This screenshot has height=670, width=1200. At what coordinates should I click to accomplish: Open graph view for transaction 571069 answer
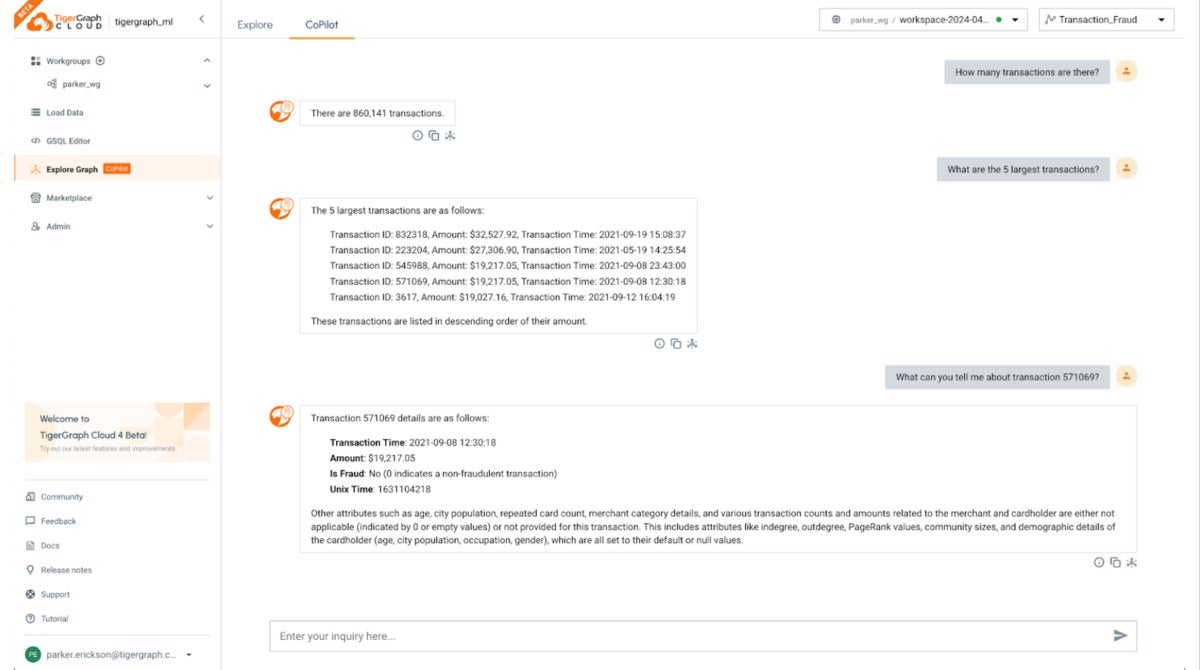coord(1131,562)
